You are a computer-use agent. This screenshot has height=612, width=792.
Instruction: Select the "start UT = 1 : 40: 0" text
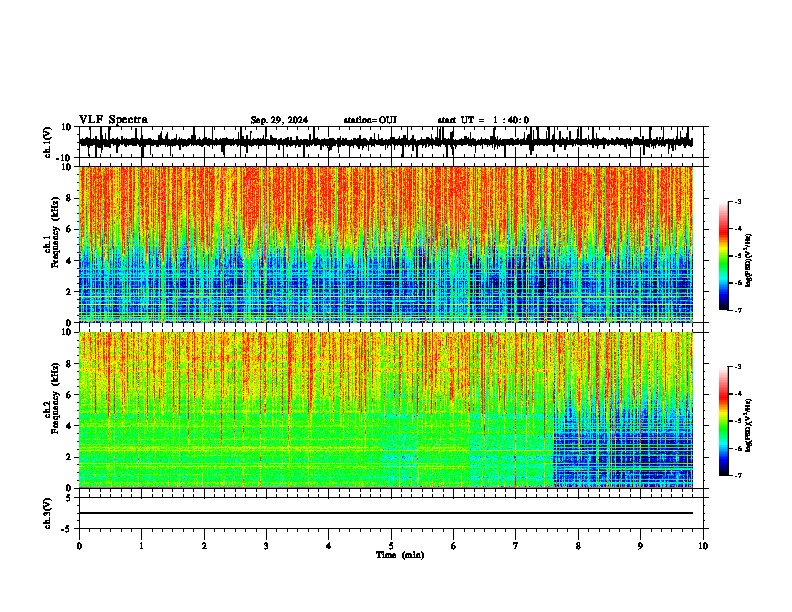point(483,120)
